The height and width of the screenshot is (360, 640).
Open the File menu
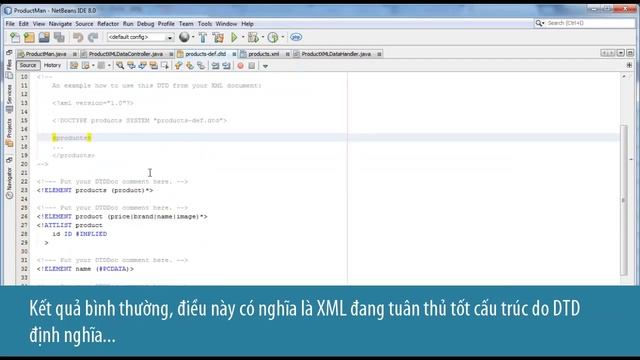coord(10,24)
